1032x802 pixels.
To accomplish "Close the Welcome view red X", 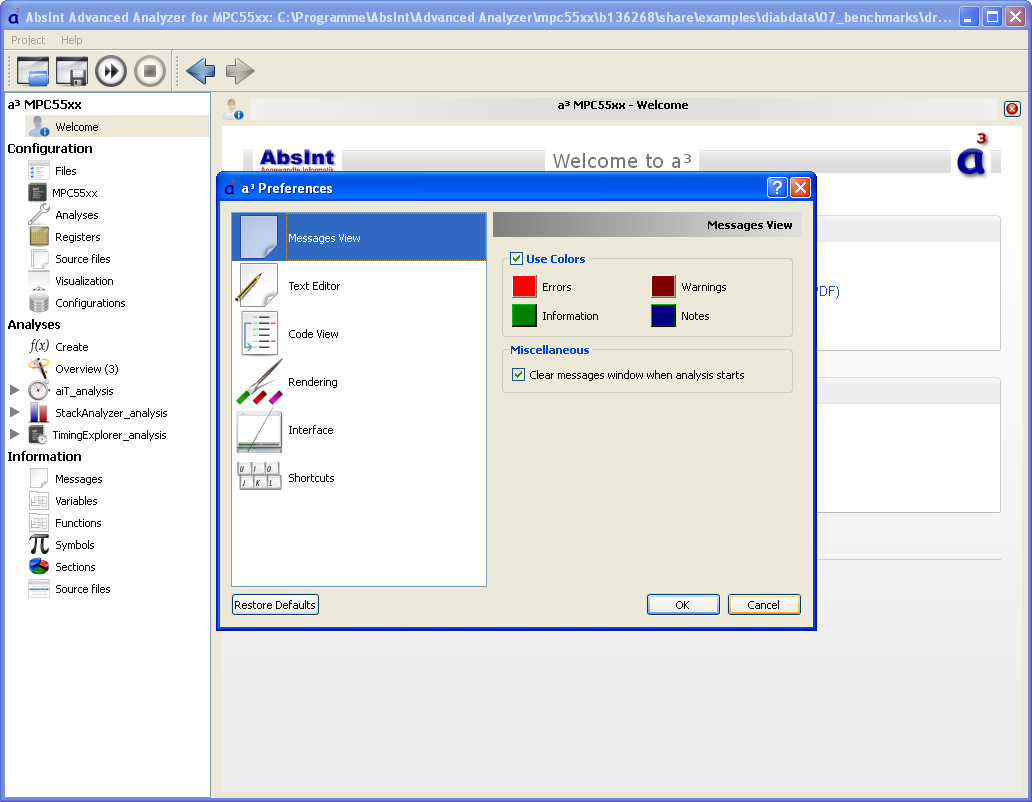I will 1012,109.
